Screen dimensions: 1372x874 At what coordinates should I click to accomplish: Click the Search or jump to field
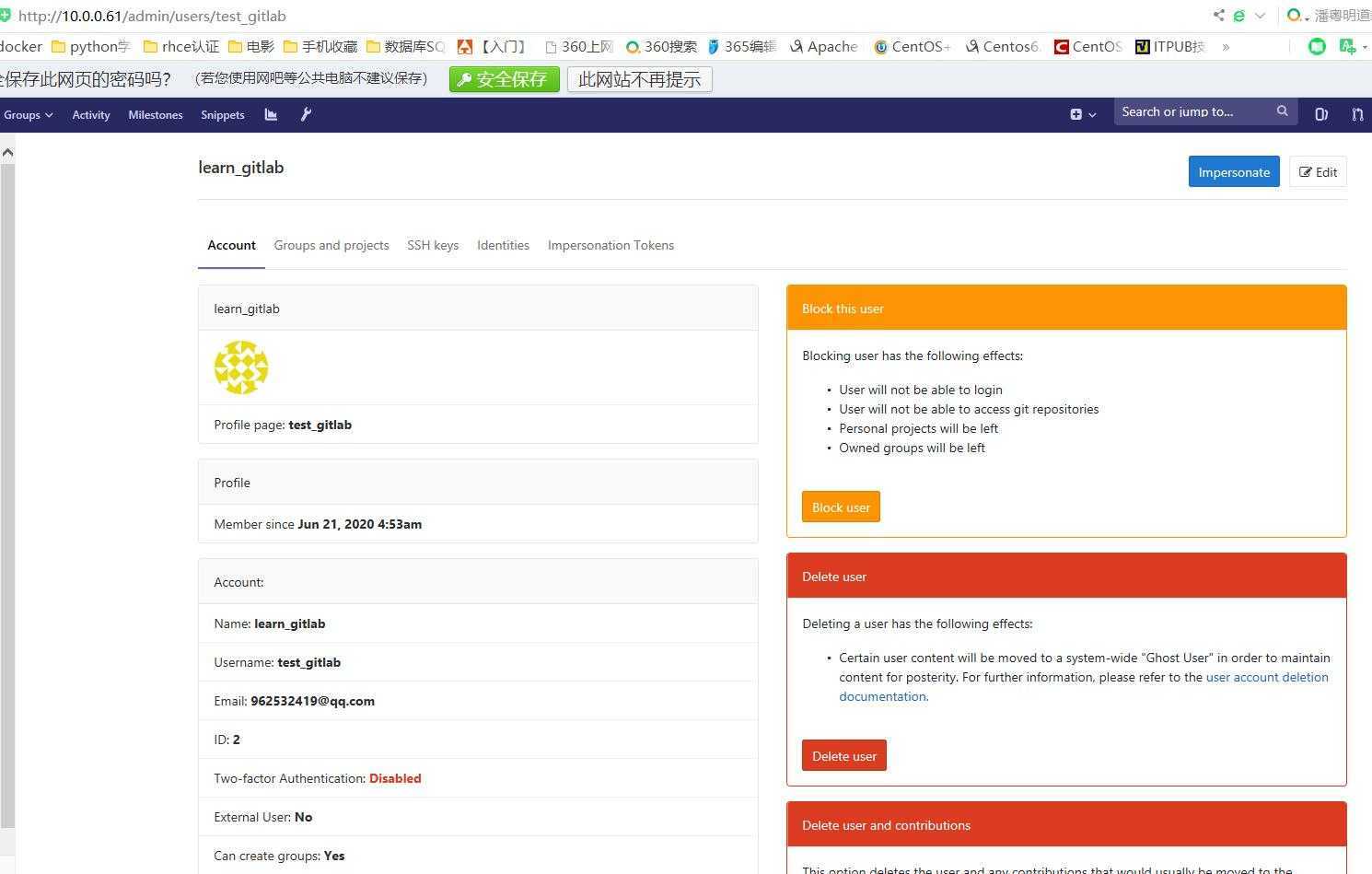(1205, 111)
